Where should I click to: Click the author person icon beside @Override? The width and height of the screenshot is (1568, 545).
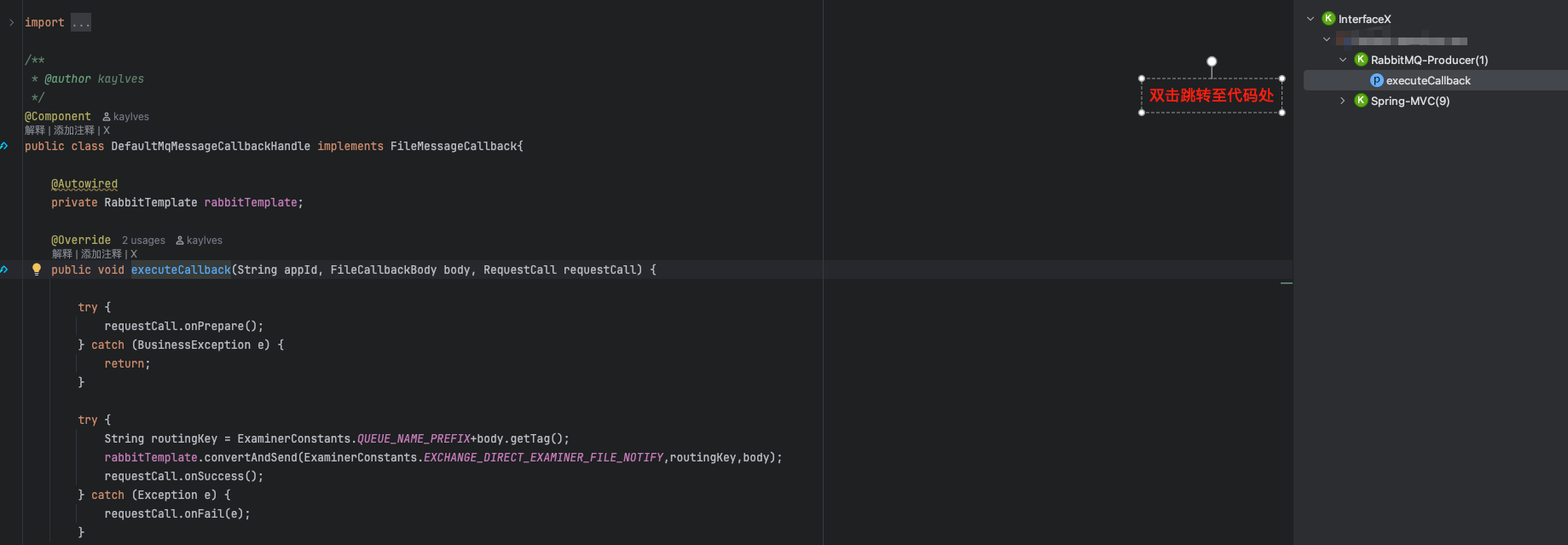(180, 241)
